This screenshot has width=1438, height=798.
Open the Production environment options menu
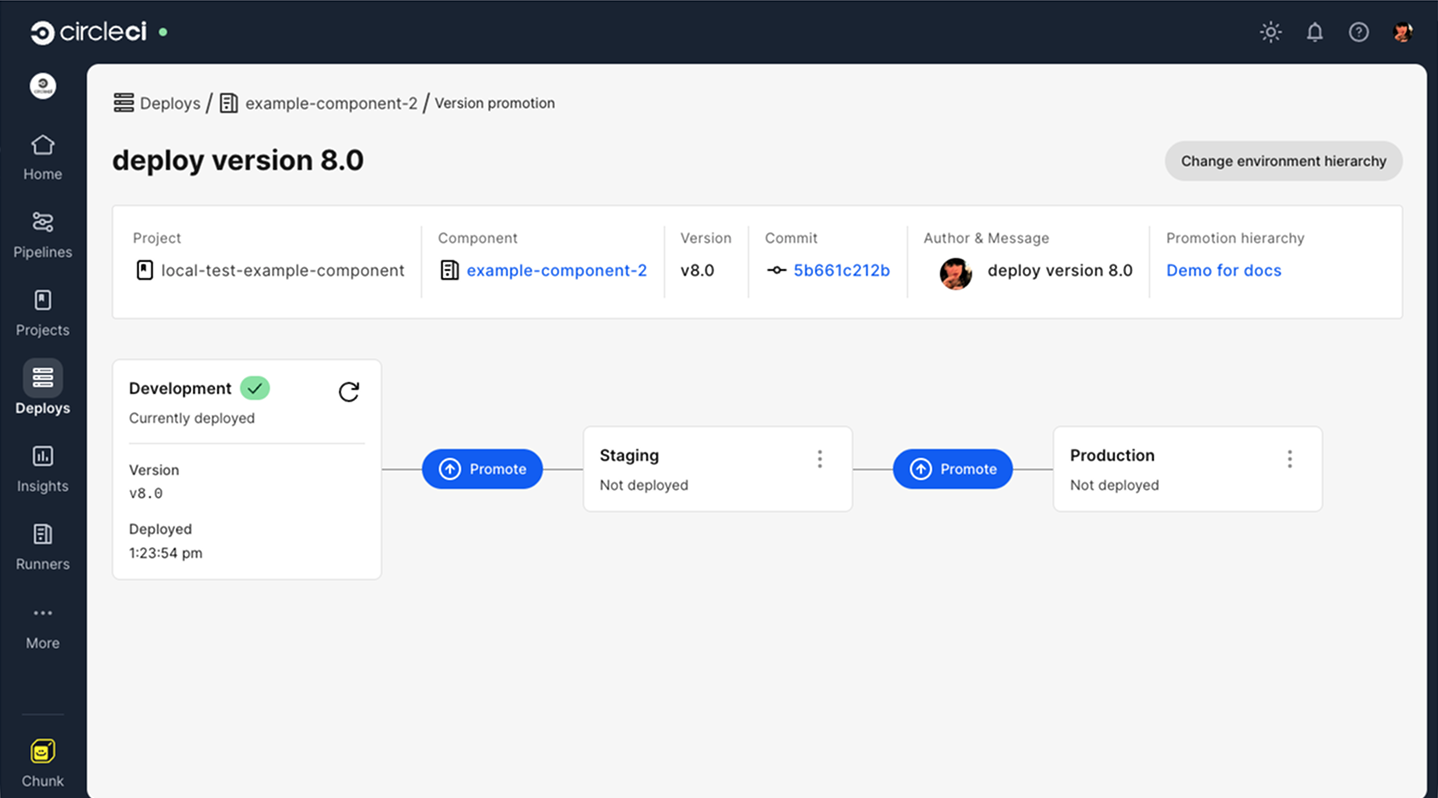coord(1290,458)
